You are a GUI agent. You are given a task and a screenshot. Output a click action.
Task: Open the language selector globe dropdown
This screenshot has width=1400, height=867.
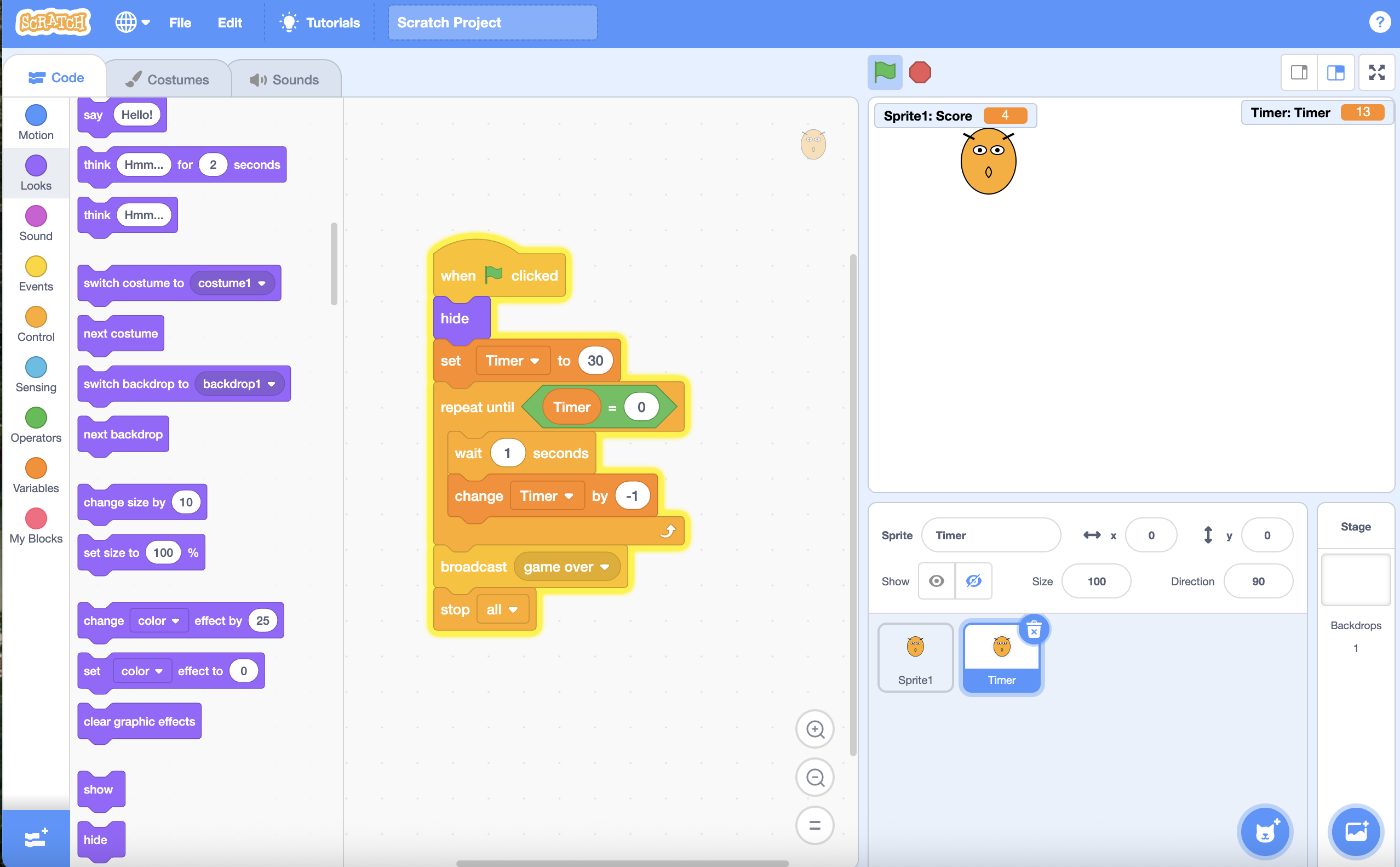pos(133,22)
